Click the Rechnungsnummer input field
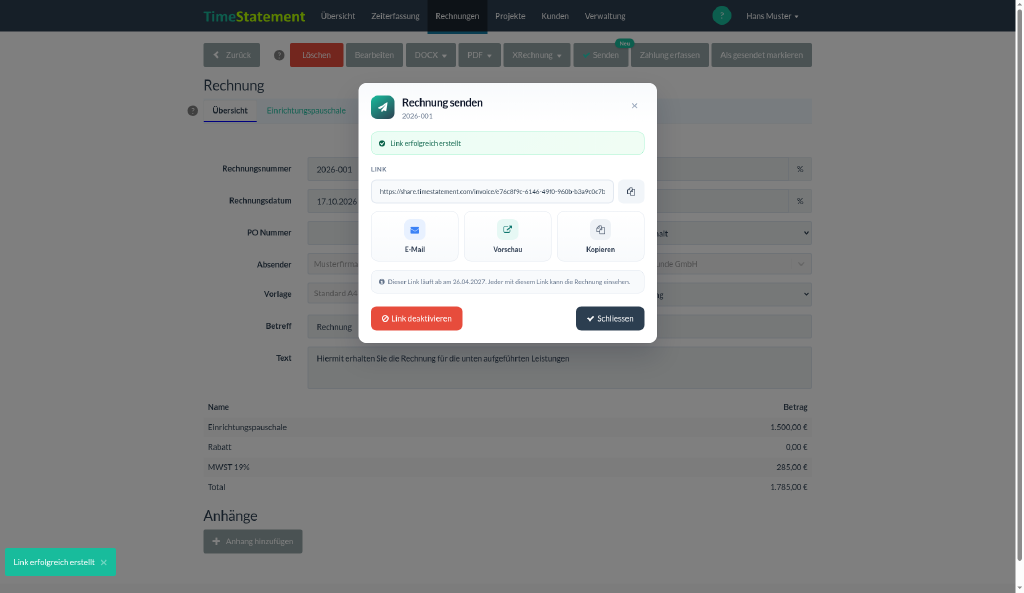The width and height of the screenshot is (1024, 593). [333, 169]
